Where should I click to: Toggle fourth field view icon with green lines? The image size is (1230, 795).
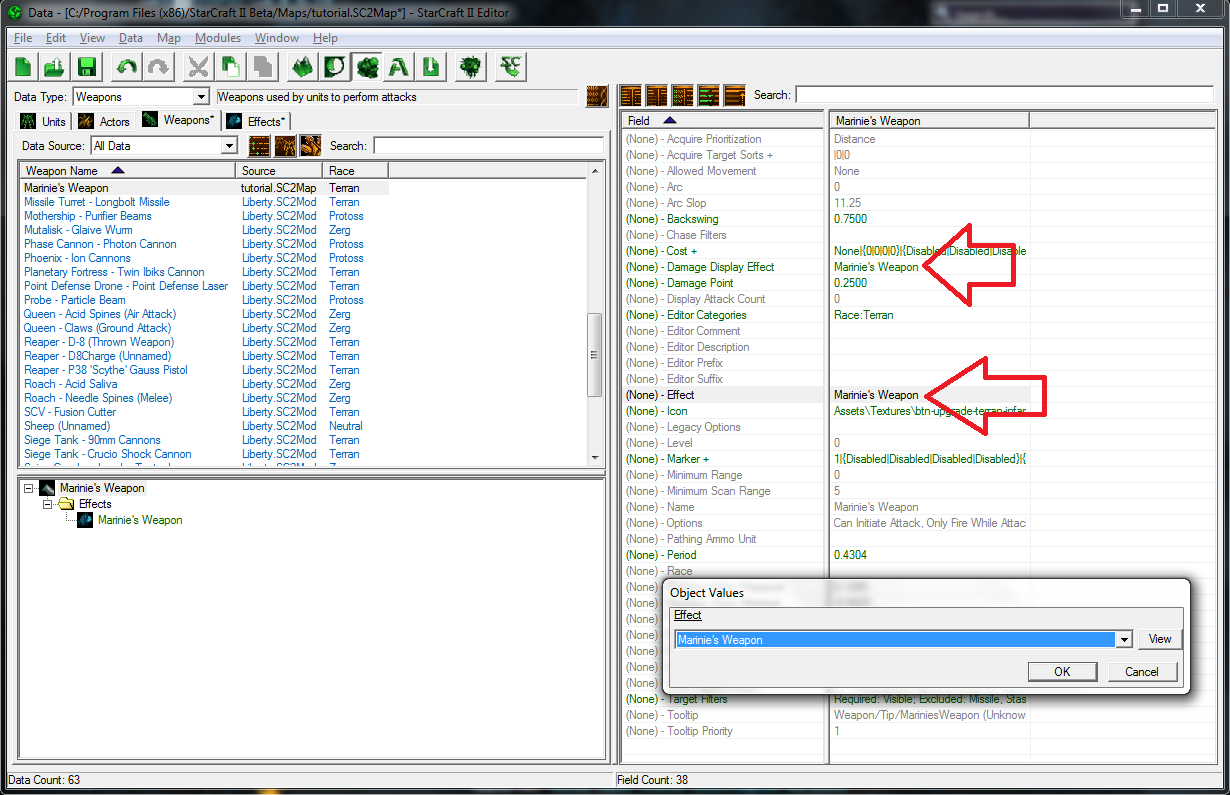[x=709, y=95]
